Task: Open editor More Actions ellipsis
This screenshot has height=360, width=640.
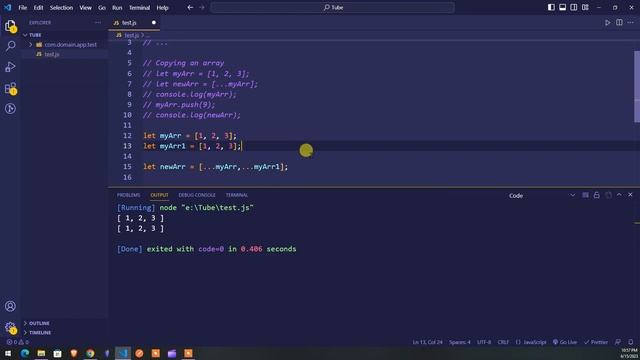Action: point(631,23)
